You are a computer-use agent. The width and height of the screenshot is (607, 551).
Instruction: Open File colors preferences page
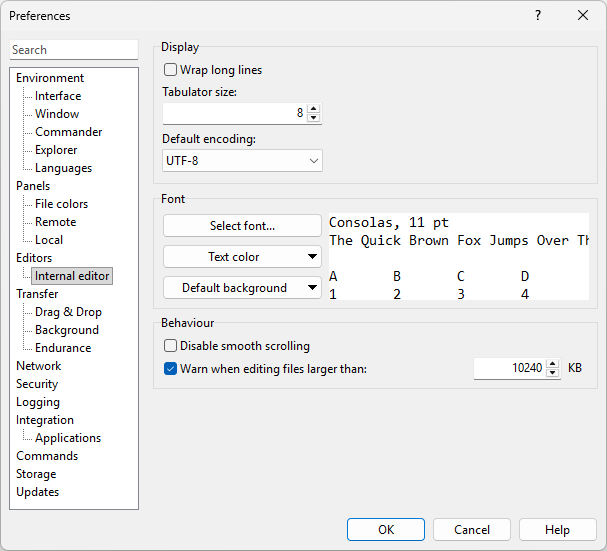click(x=62, y=204)
